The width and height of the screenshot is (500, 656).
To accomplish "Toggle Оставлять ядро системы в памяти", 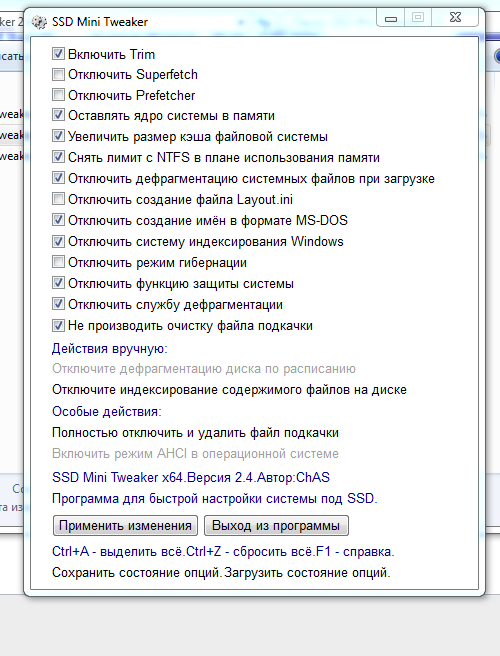I will (x=58, y=115).
